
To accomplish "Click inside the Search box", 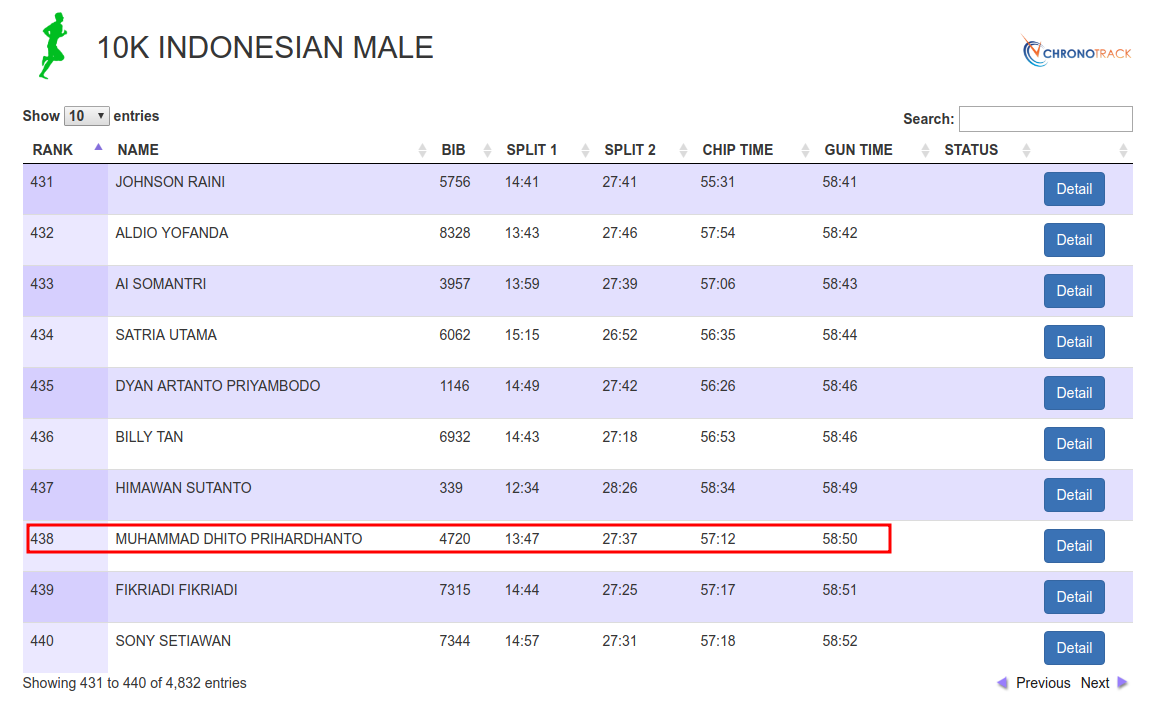I will coord(1045,118).
